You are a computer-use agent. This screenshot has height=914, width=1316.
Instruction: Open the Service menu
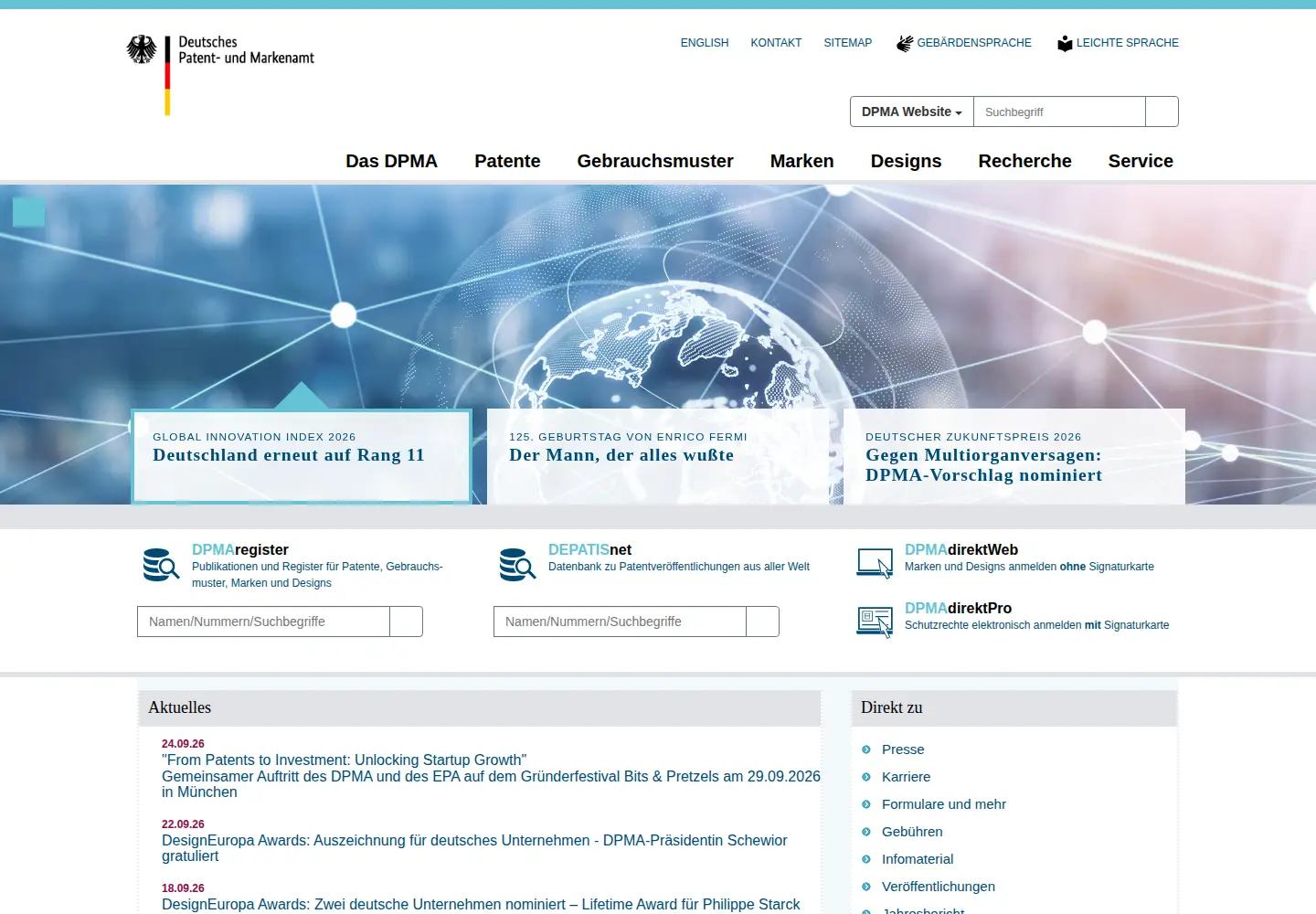coord(1141,161)
